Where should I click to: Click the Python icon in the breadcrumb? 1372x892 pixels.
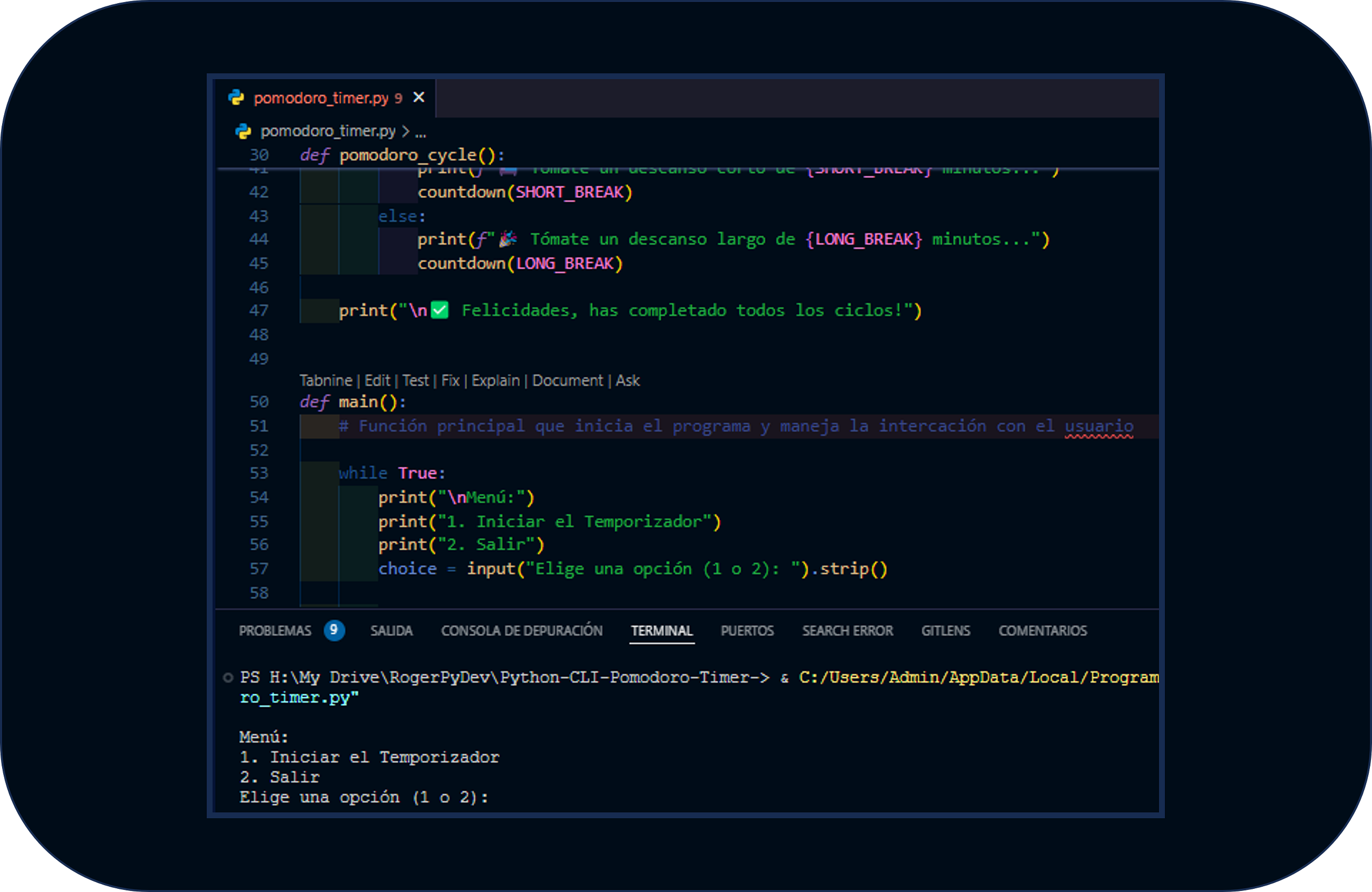coord(243,131)
